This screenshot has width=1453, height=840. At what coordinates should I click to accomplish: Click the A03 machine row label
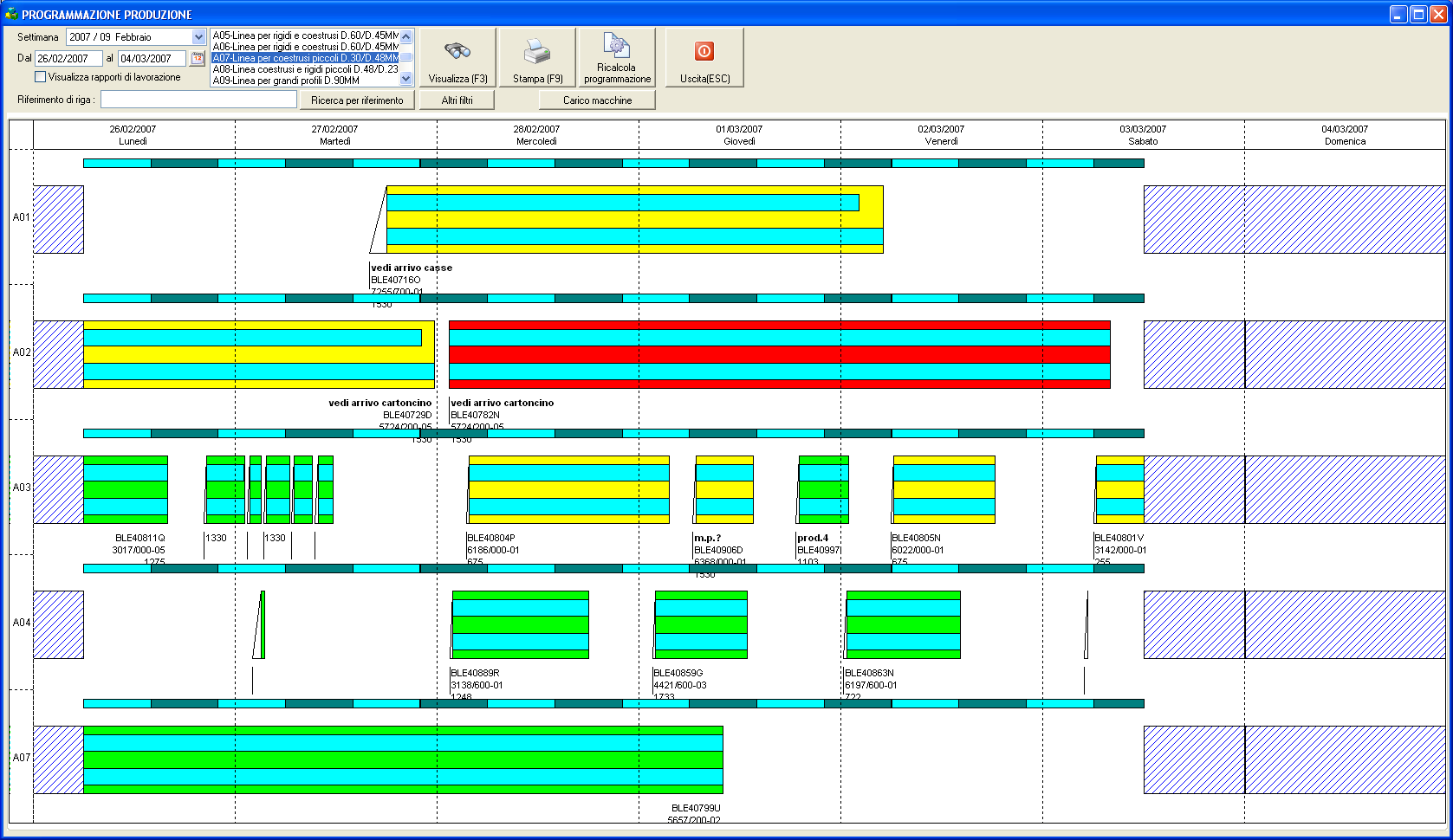[21, 488]
